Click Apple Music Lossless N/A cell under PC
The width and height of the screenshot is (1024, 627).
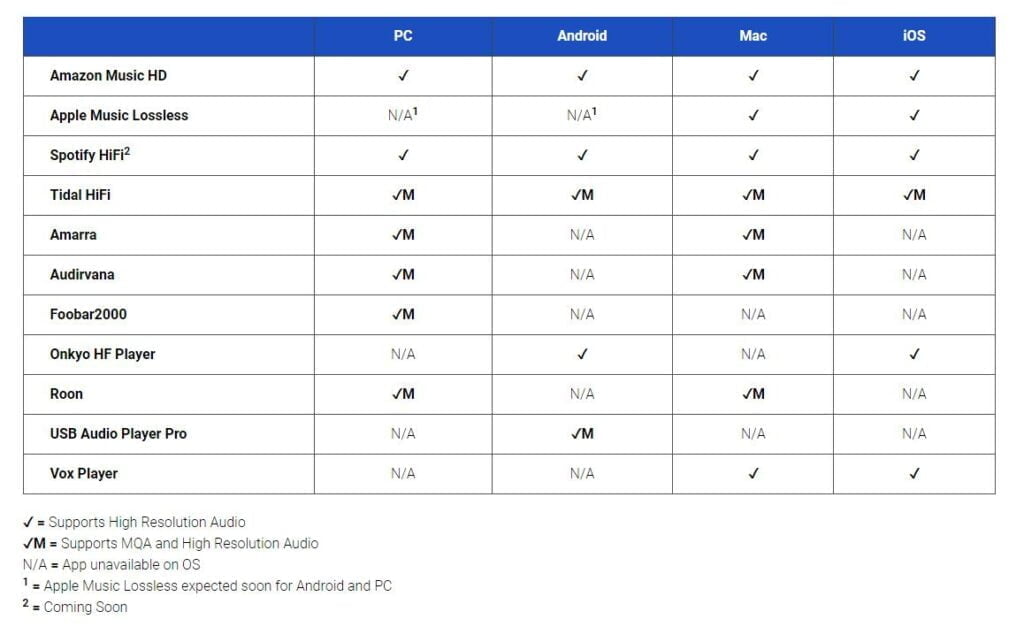click(402, 115)
